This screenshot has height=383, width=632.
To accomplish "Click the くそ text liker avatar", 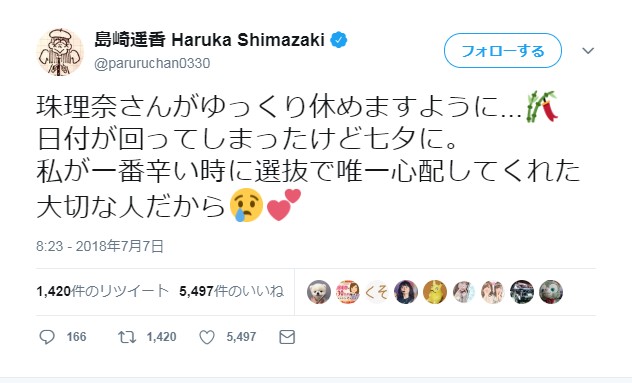I will tap(377, 291).
